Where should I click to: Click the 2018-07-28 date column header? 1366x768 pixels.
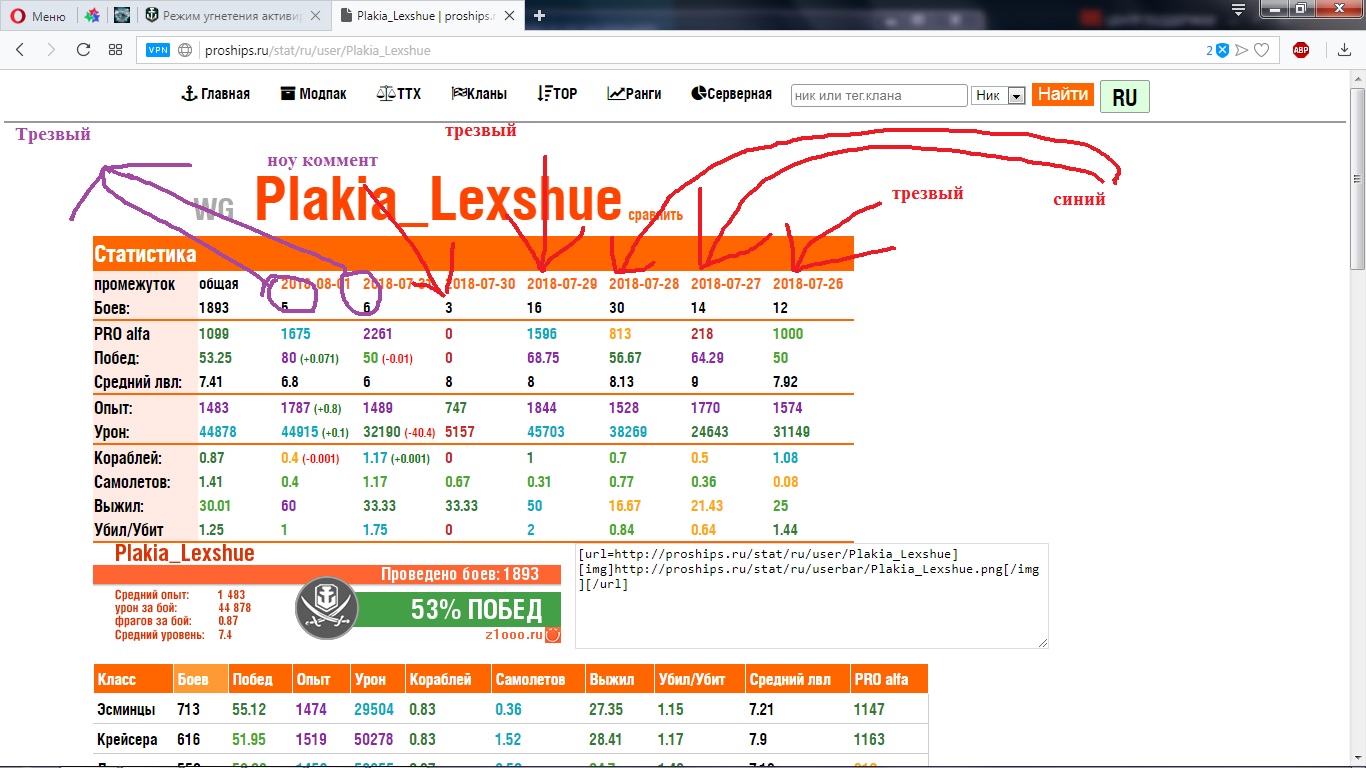(644, 284)
